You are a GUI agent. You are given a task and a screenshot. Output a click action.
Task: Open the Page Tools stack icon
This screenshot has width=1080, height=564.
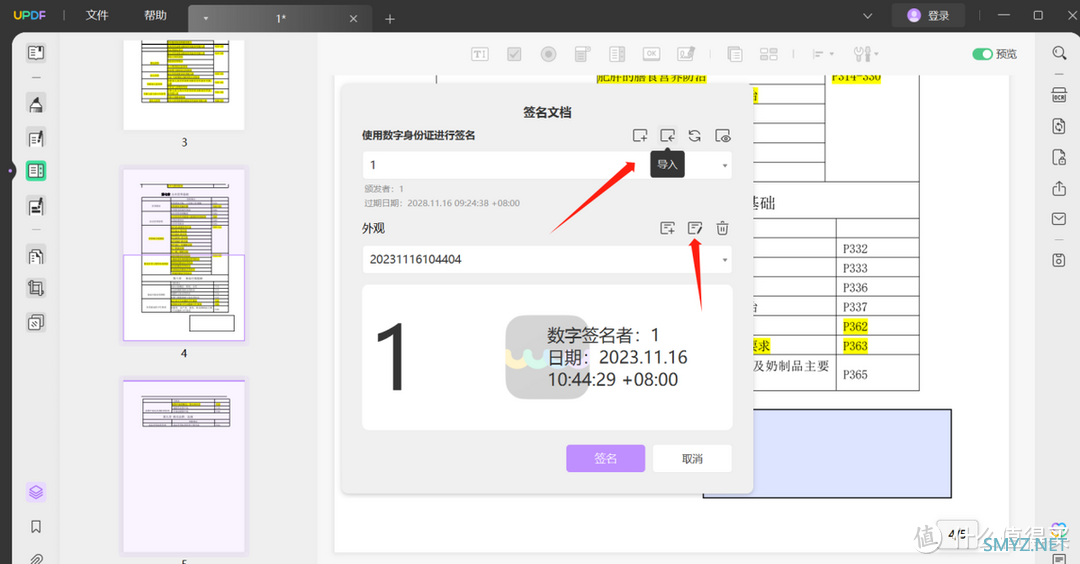click(x=36, y=322)
